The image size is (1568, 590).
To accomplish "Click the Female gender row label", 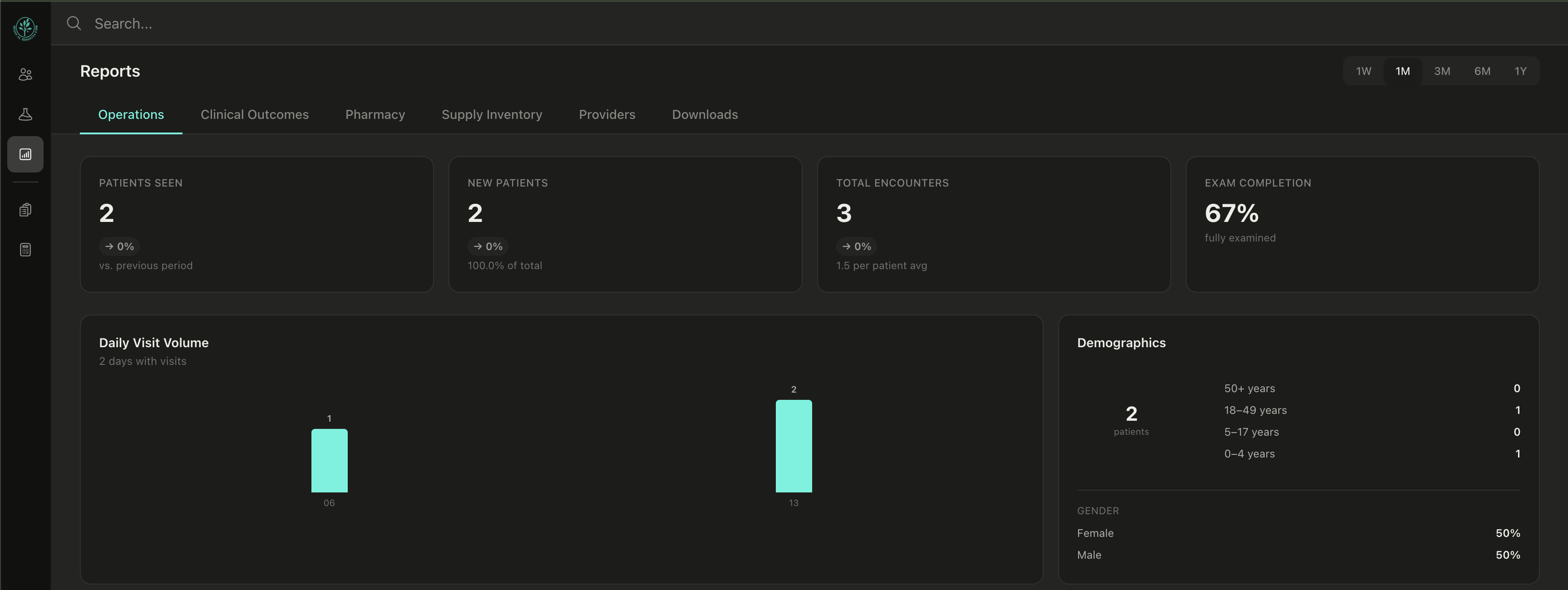I will click(1095, 533).
